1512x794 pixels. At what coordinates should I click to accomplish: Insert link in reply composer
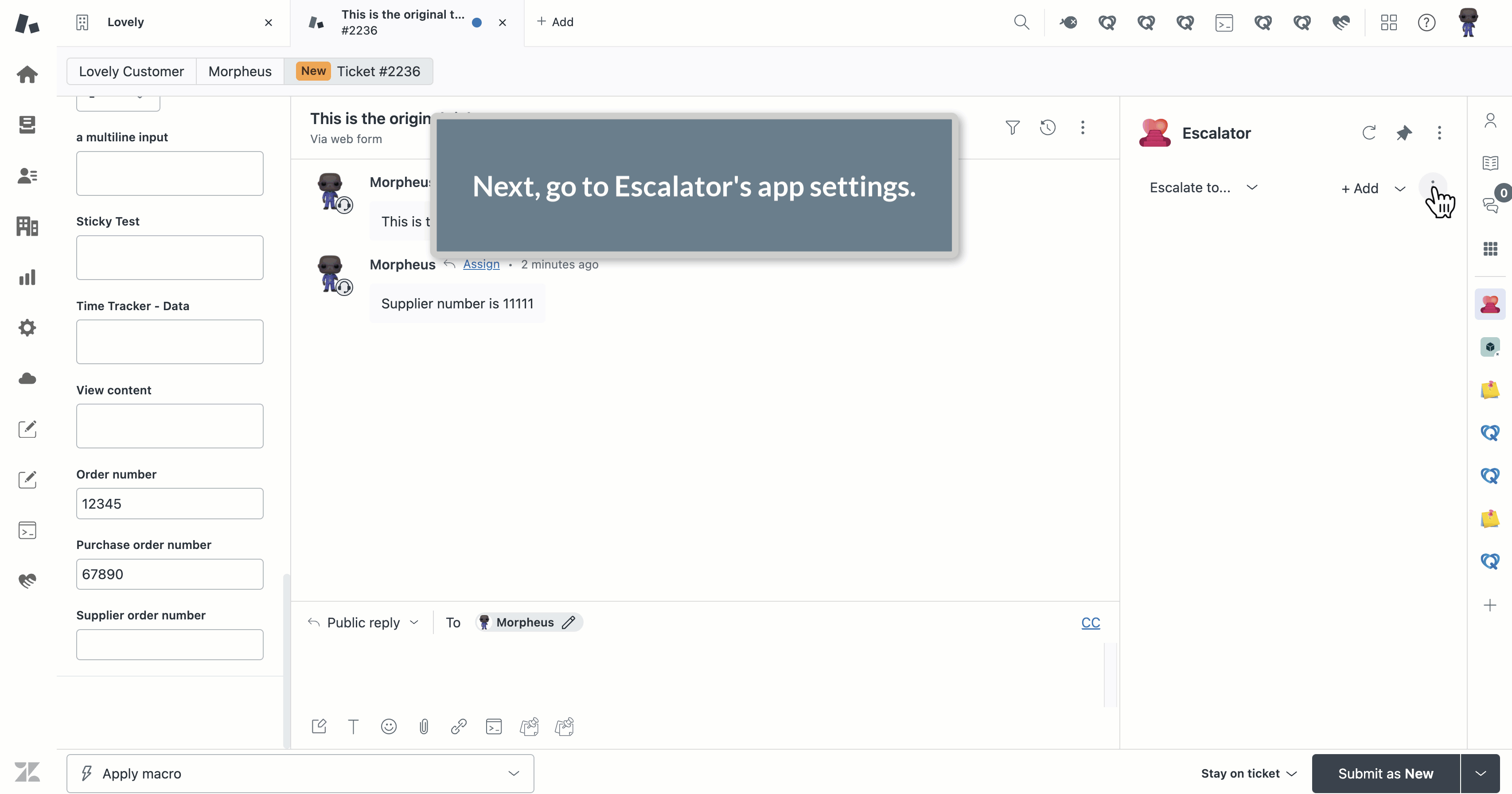point(459,727)
